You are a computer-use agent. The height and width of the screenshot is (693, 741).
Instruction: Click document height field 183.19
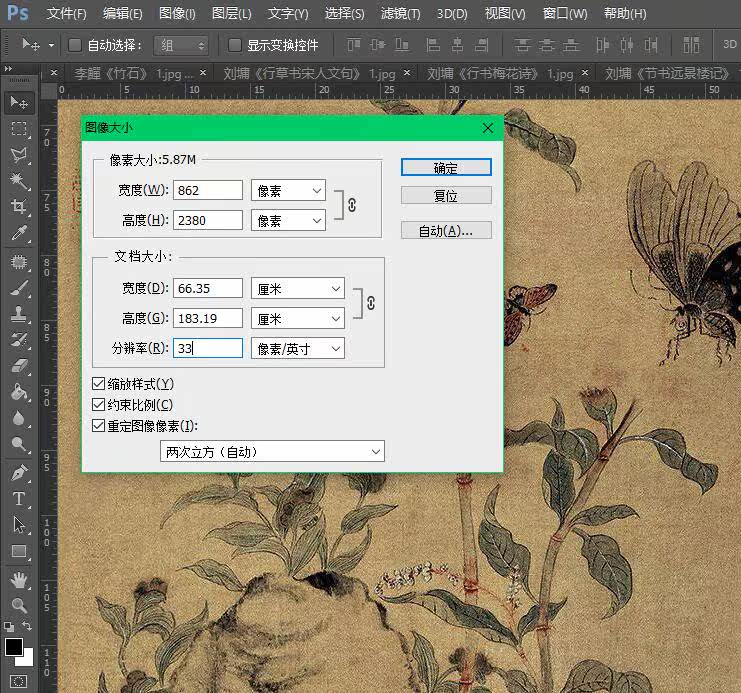point(208,319)
